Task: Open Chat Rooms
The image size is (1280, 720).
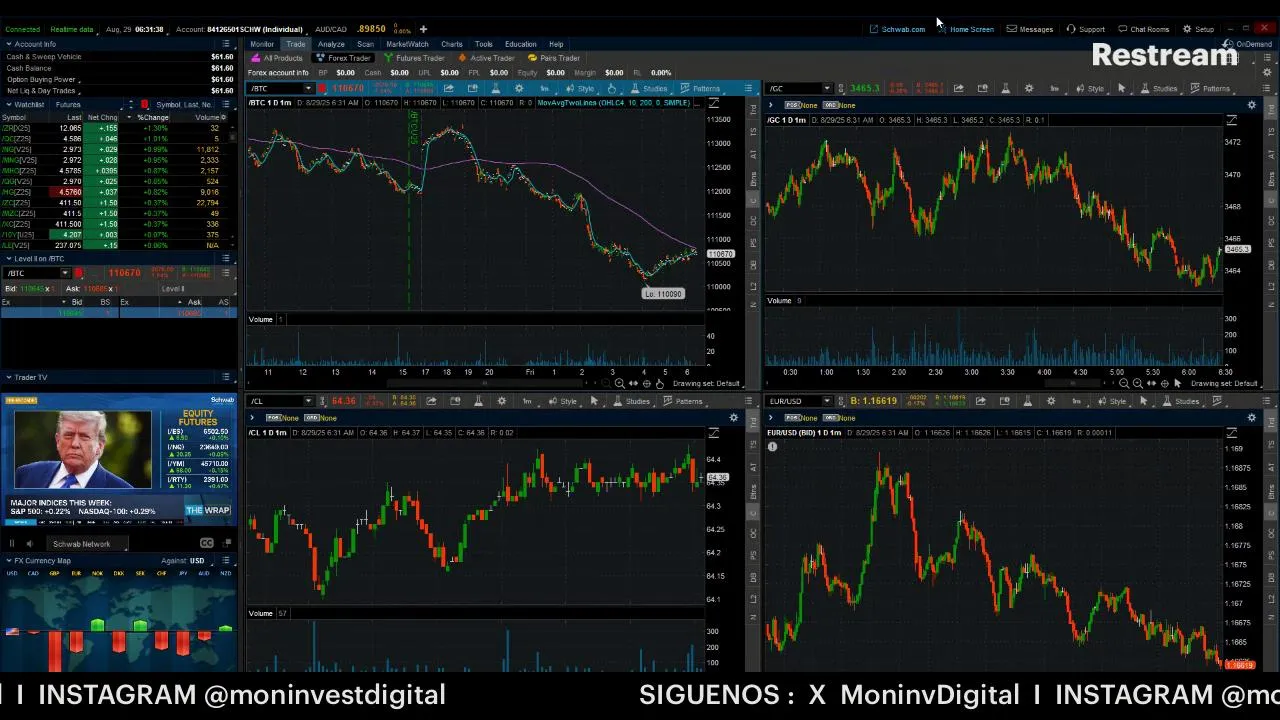Action: [x=1143, y=29]
